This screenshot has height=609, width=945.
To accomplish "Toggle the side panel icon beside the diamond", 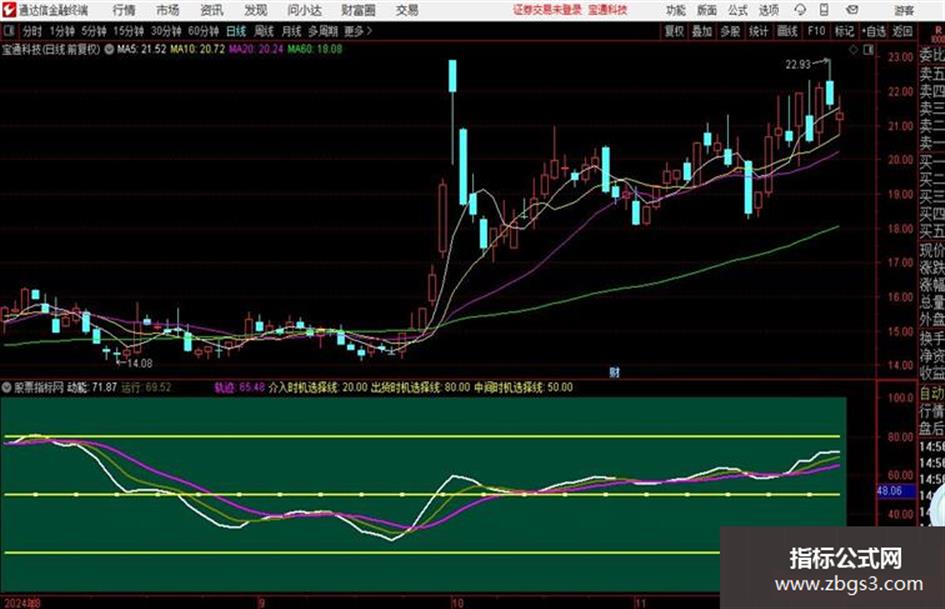I will tap(868, 49).
